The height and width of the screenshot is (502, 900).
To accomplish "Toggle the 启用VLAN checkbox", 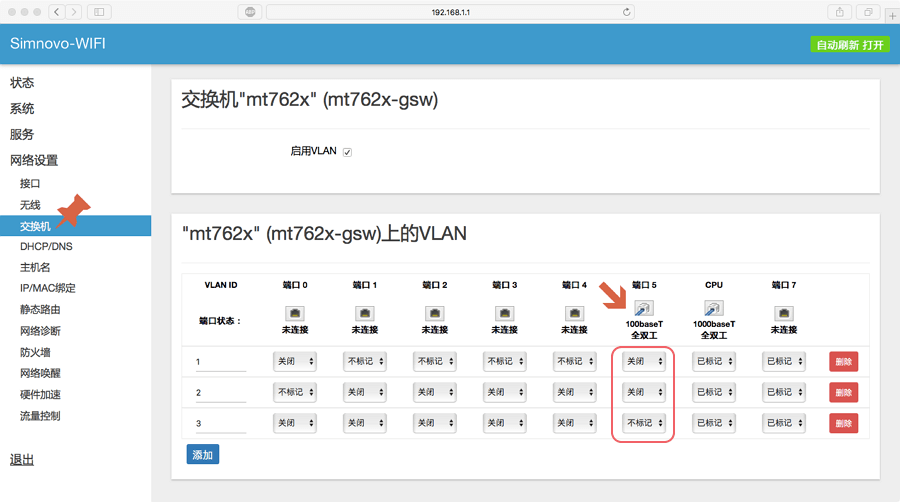I will tap(347, 152).
